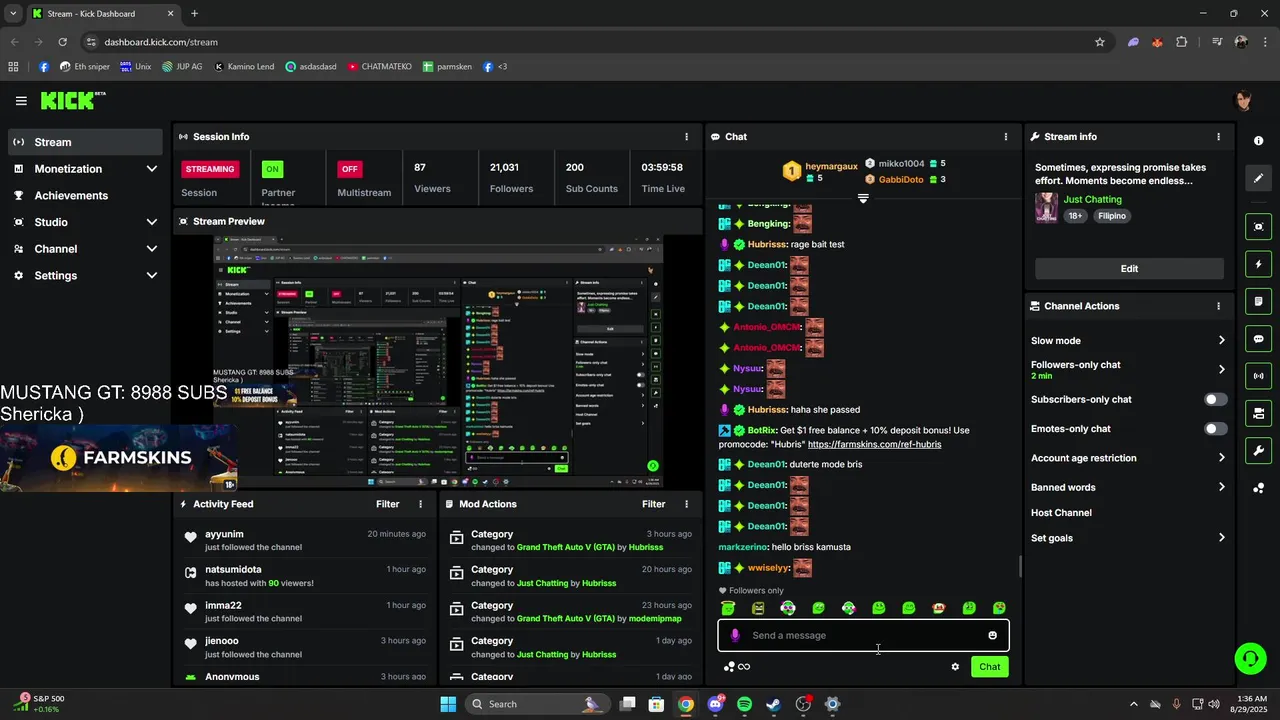1280x720 pixels.
Task: Toggle the broadcast signal widget icon
Action: 1259,376
